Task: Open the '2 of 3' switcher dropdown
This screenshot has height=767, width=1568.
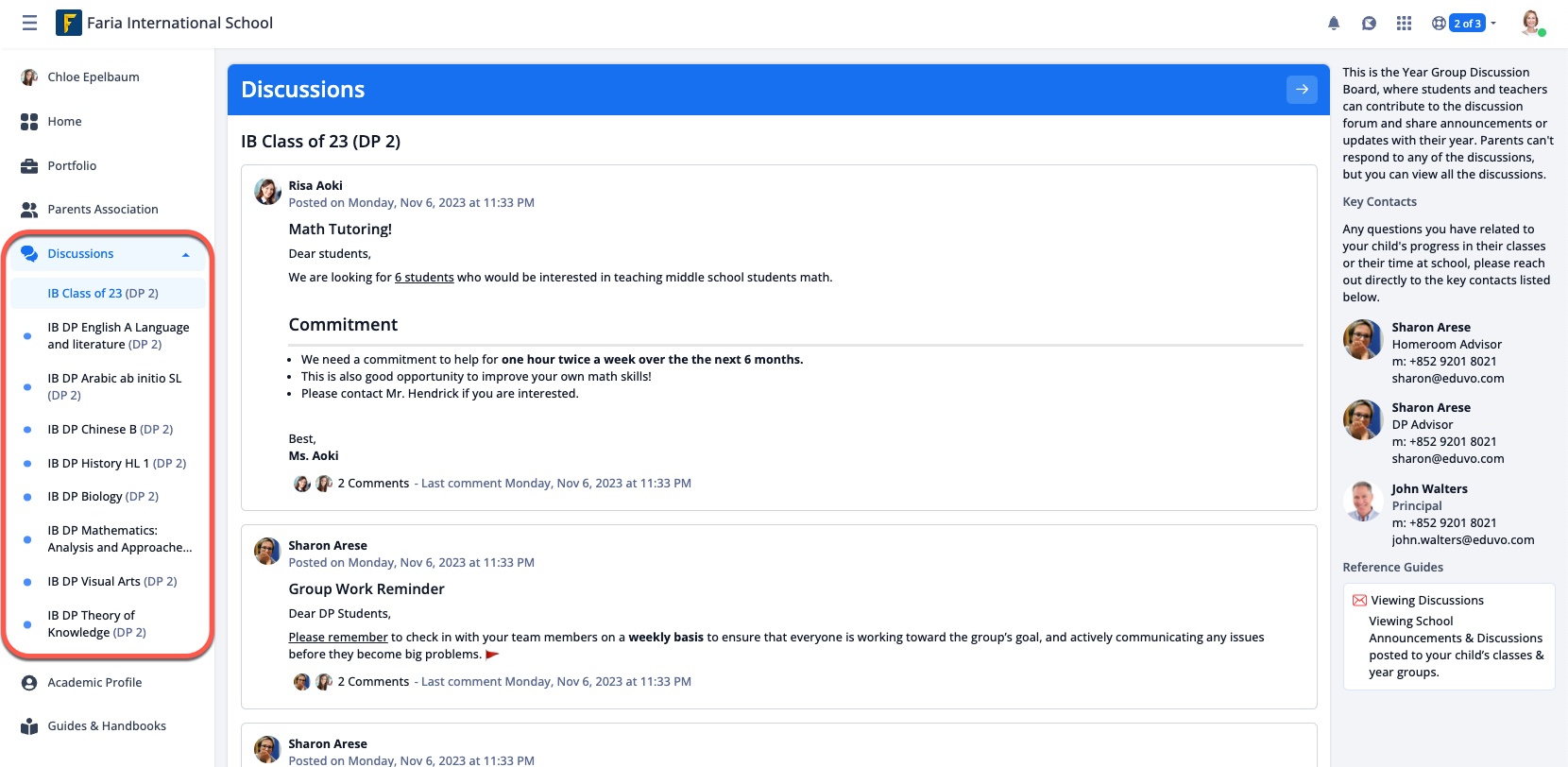Action: pyautogui.click(x=1465, y=24)
